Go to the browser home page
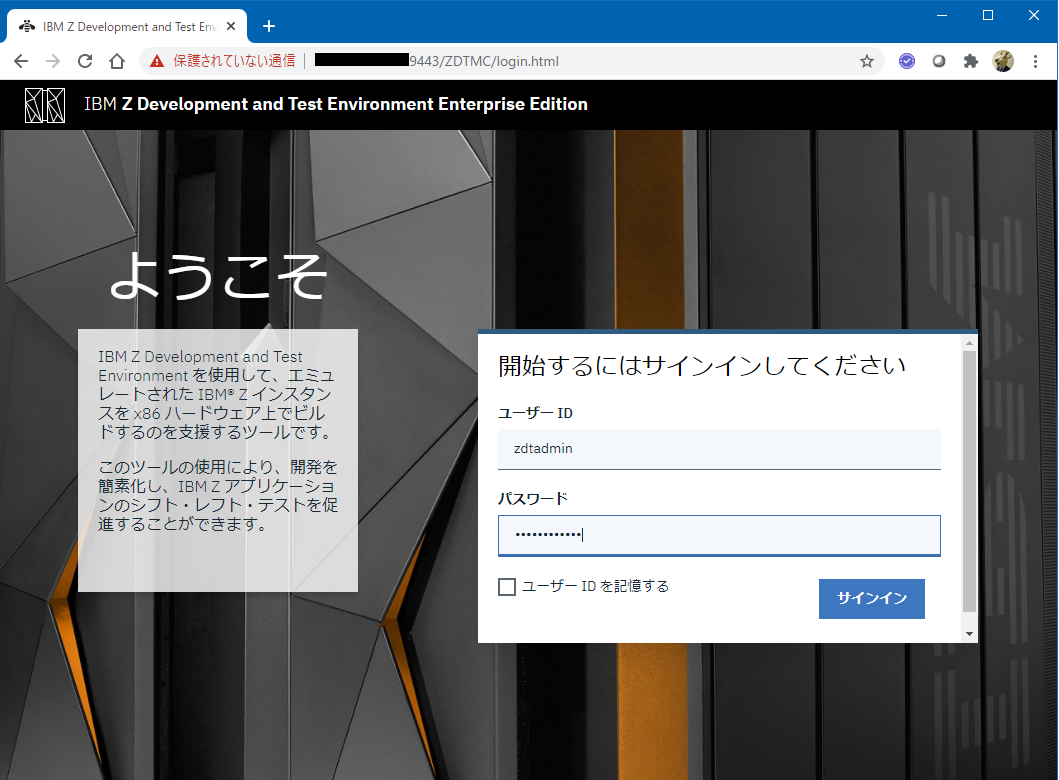This screenshot has width=1059, height=780. tap(117, 61)
